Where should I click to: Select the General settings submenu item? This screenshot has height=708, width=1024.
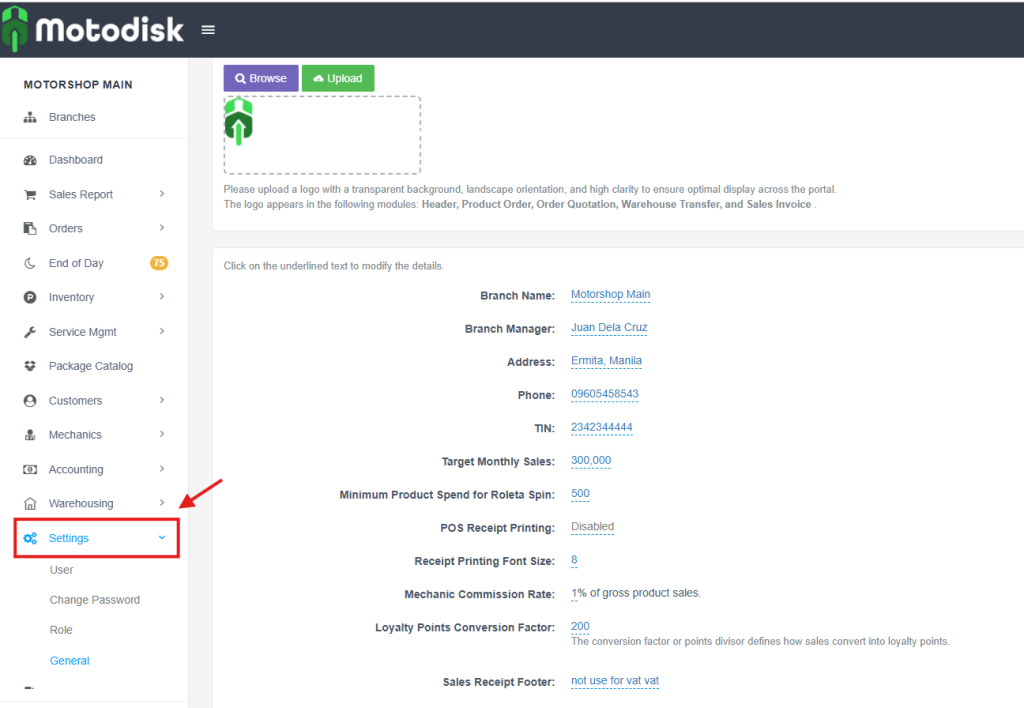click(70, 661)
